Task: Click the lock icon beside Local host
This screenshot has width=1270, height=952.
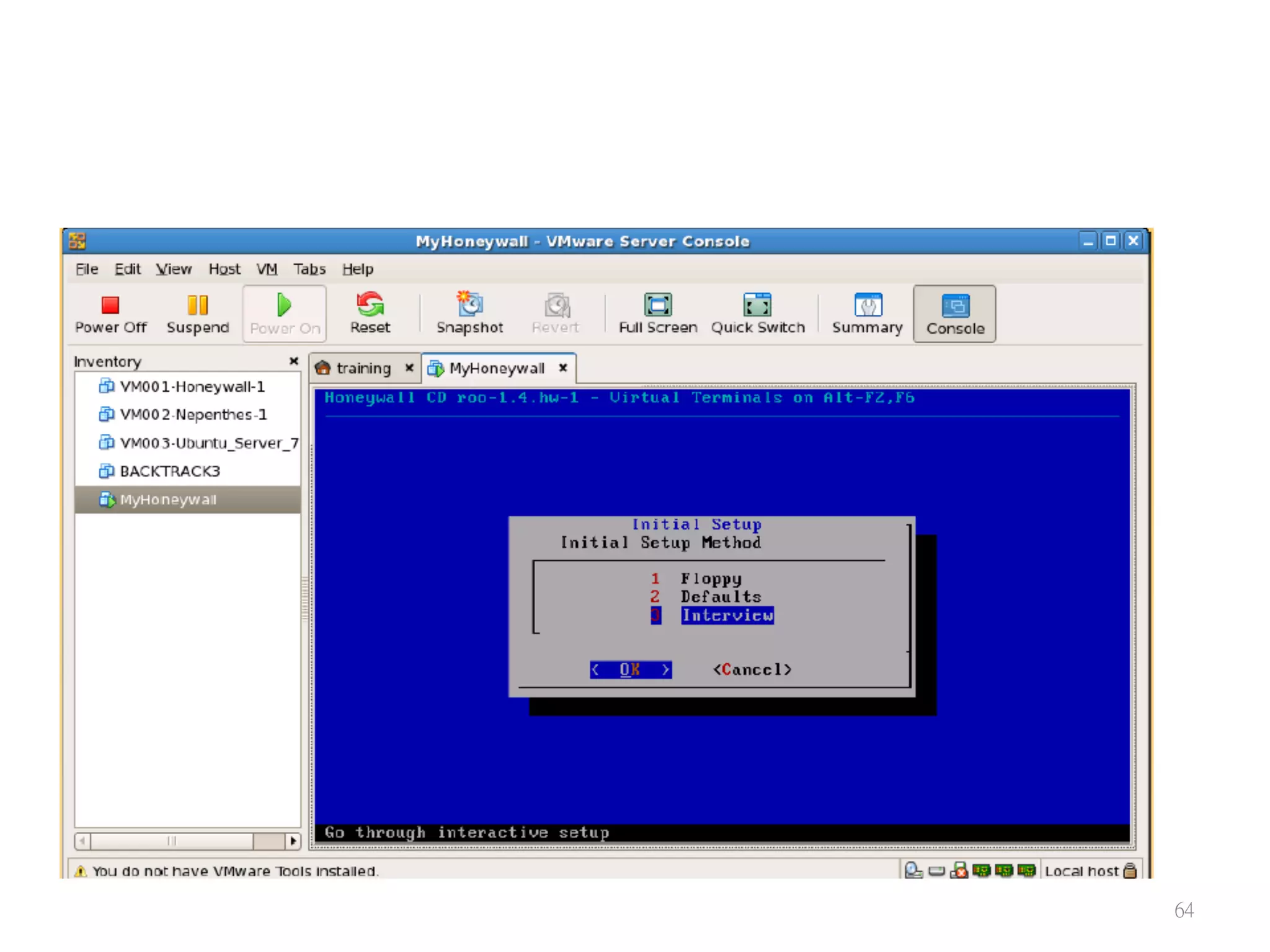Action: (x=1130, y=871)
